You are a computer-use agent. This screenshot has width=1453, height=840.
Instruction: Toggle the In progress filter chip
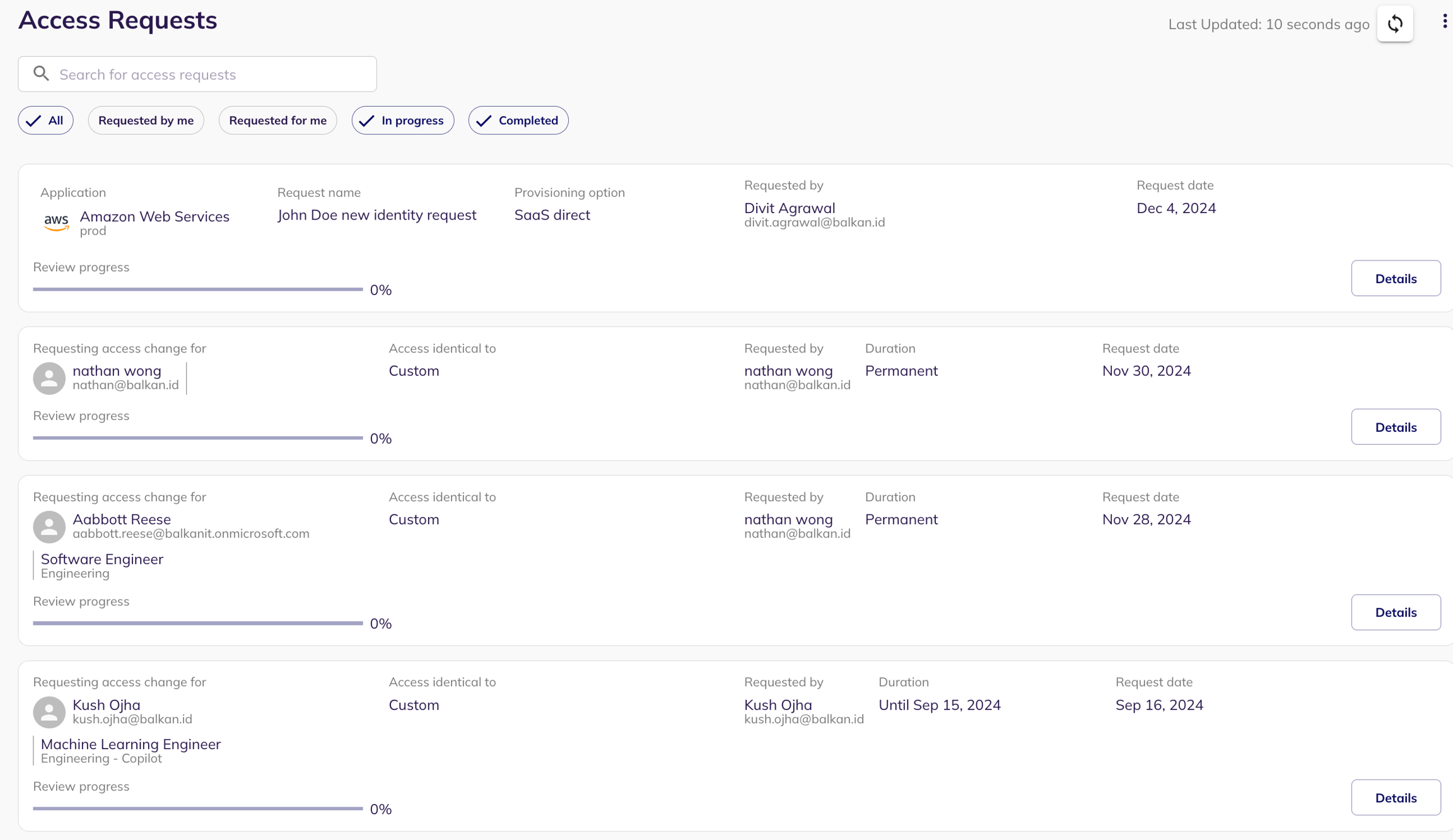click(402, 120)
